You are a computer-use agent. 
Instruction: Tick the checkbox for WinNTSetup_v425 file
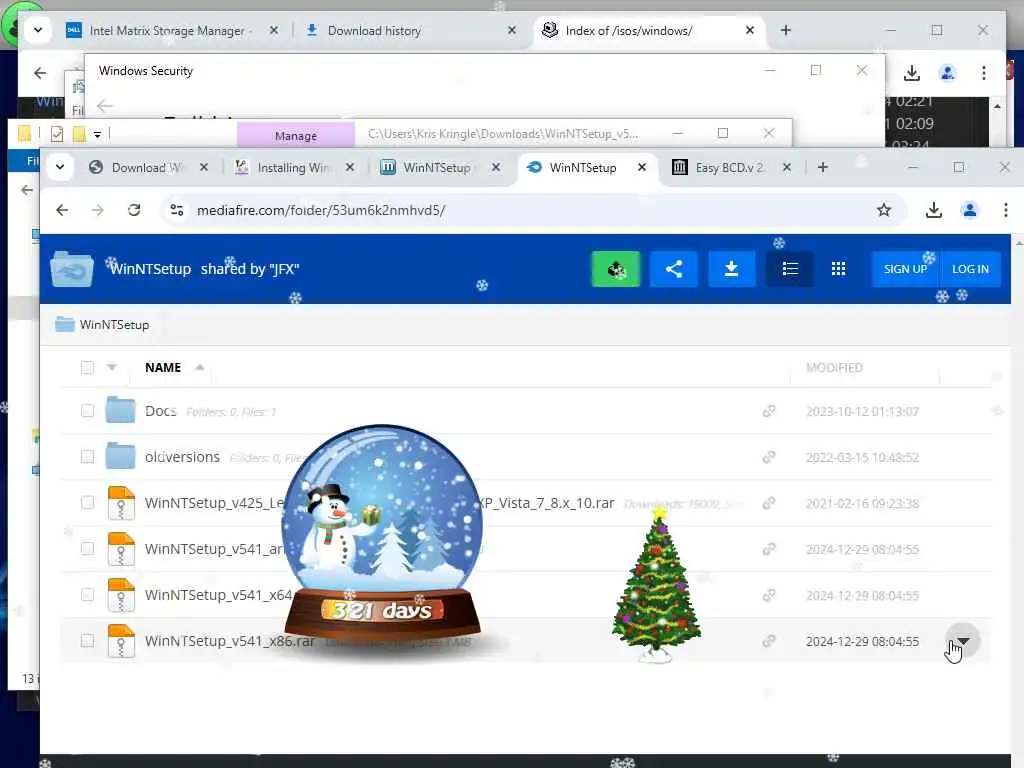pos(87,503)
